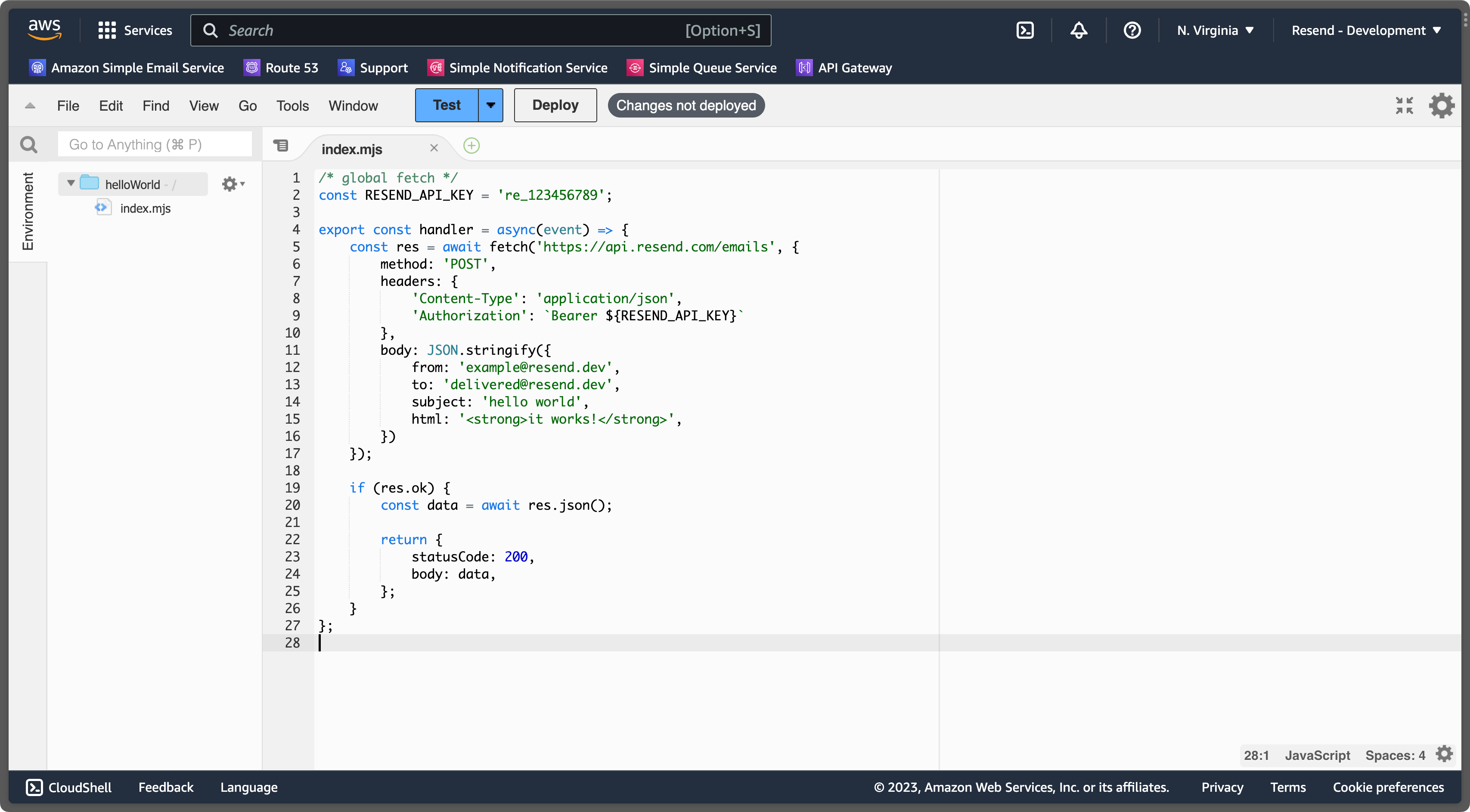
Task: Select index.mjs in the file tree
Action: [x=146, y=208]
